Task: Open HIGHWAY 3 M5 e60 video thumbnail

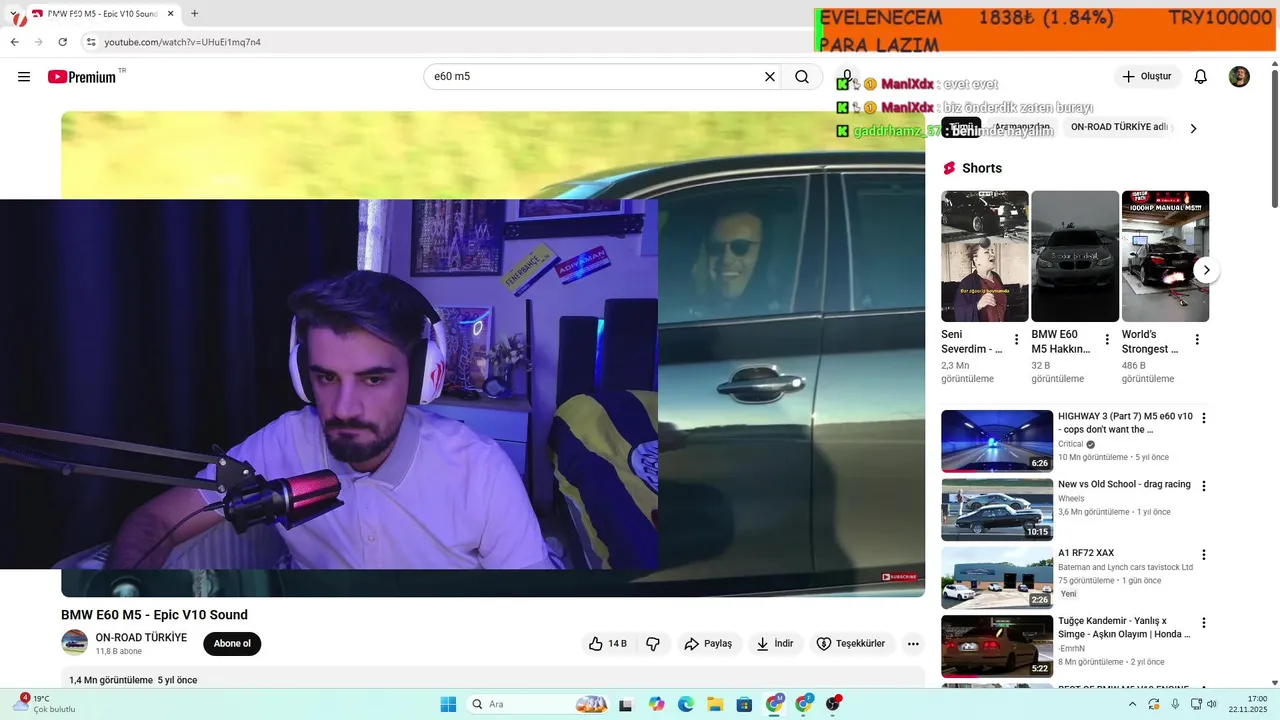Action: pos(997,441)
